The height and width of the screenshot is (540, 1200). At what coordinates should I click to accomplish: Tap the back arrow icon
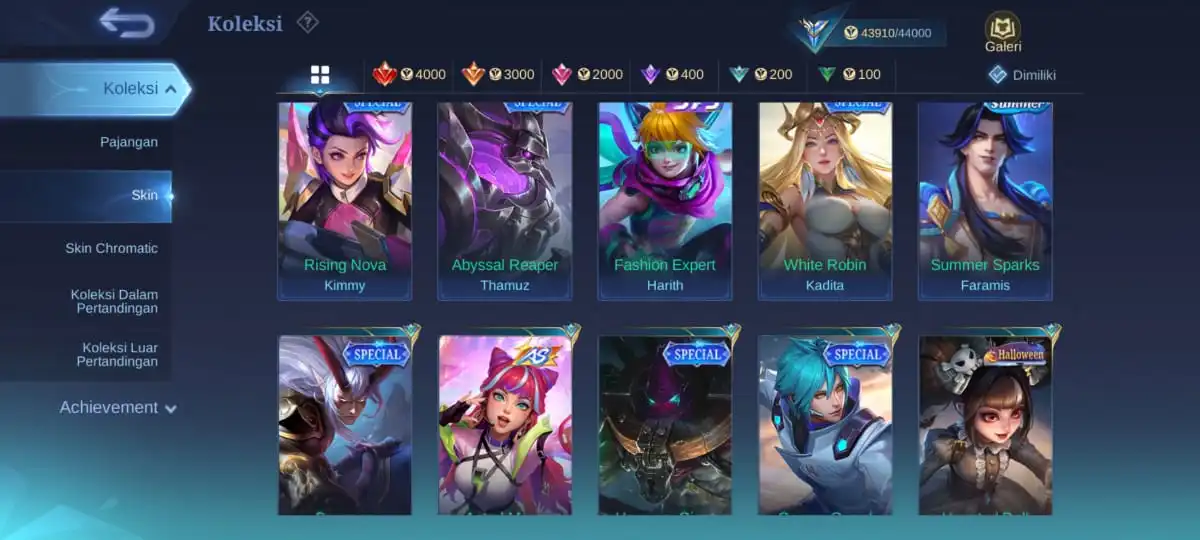tap(127, 22)
